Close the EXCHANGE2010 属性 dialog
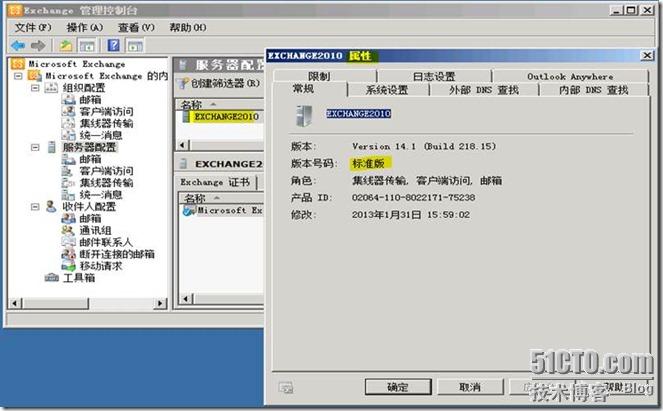This screenshot has height=411, width=663. click(x=647, y=55)
